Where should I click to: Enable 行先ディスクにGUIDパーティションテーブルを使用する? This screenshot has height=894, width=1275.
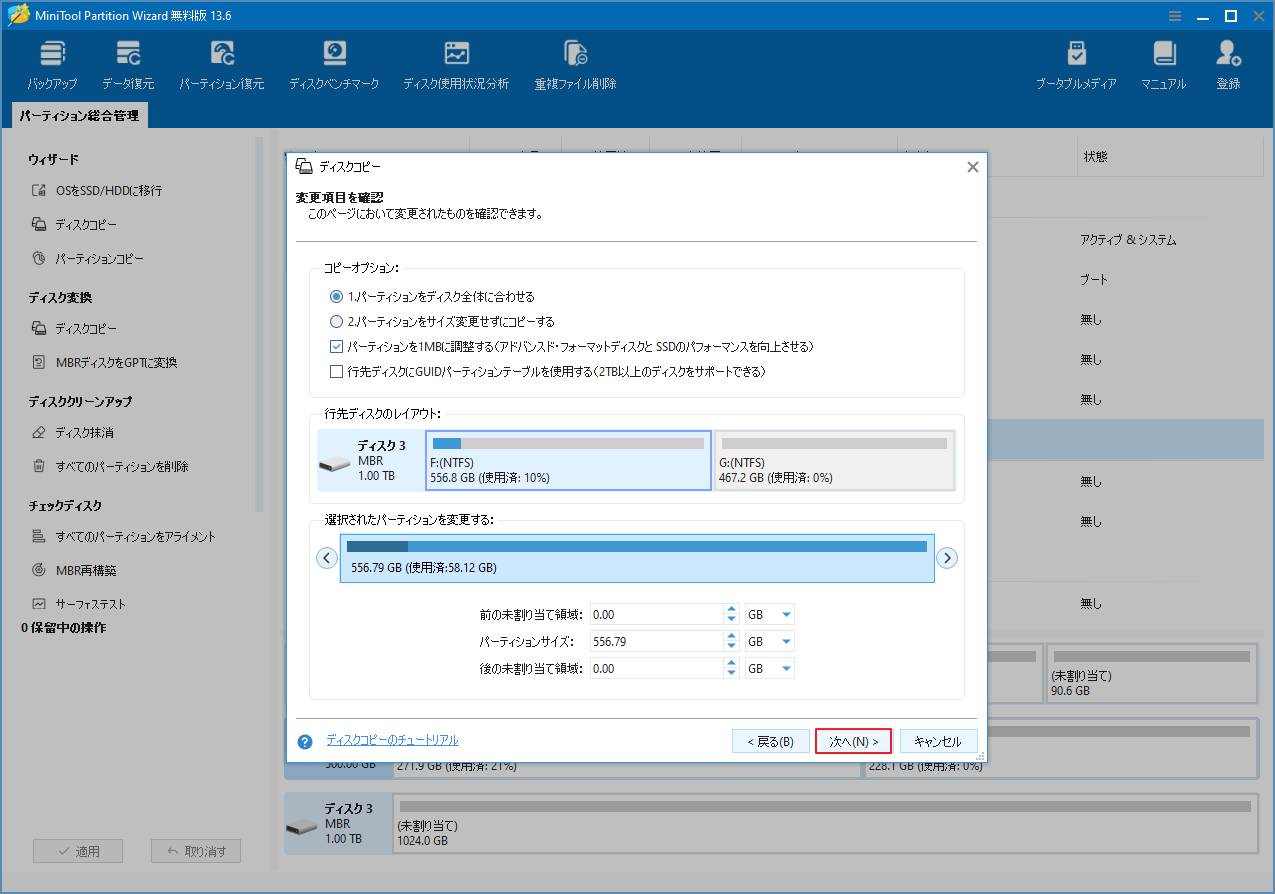click(336, 371)
